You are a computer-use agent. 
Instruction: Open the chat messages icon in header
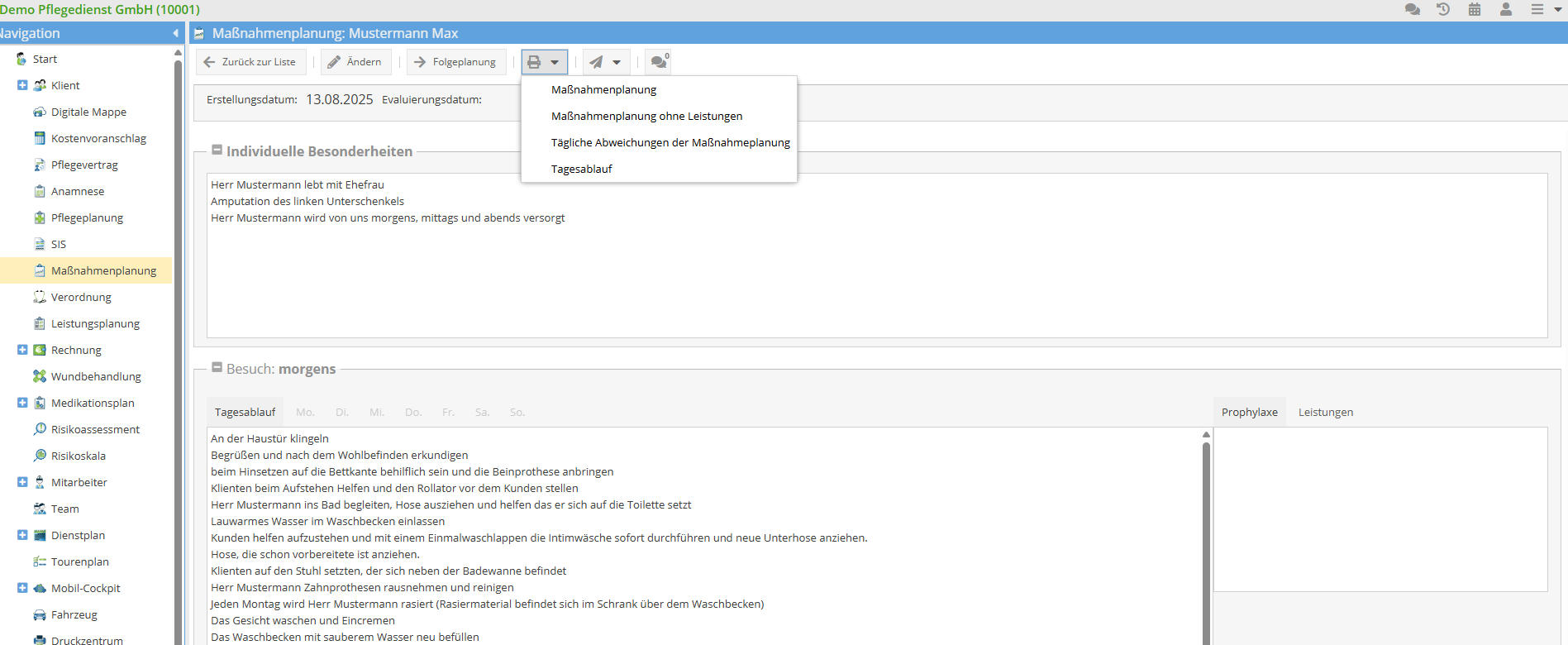(x=1412, y=9)
